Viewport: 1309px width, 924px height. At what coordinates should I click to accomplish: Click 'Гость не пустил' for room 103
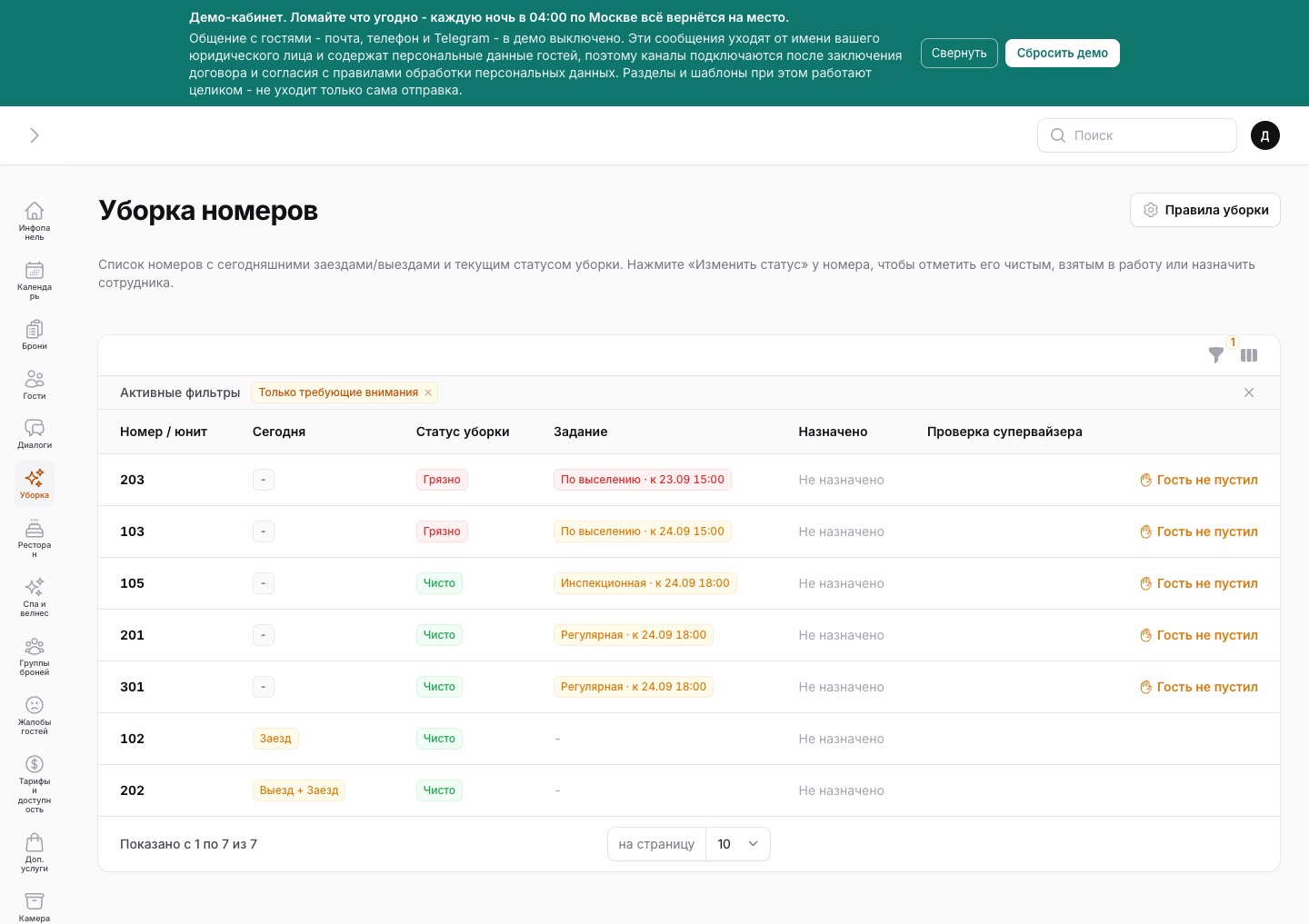point(1199,532)
